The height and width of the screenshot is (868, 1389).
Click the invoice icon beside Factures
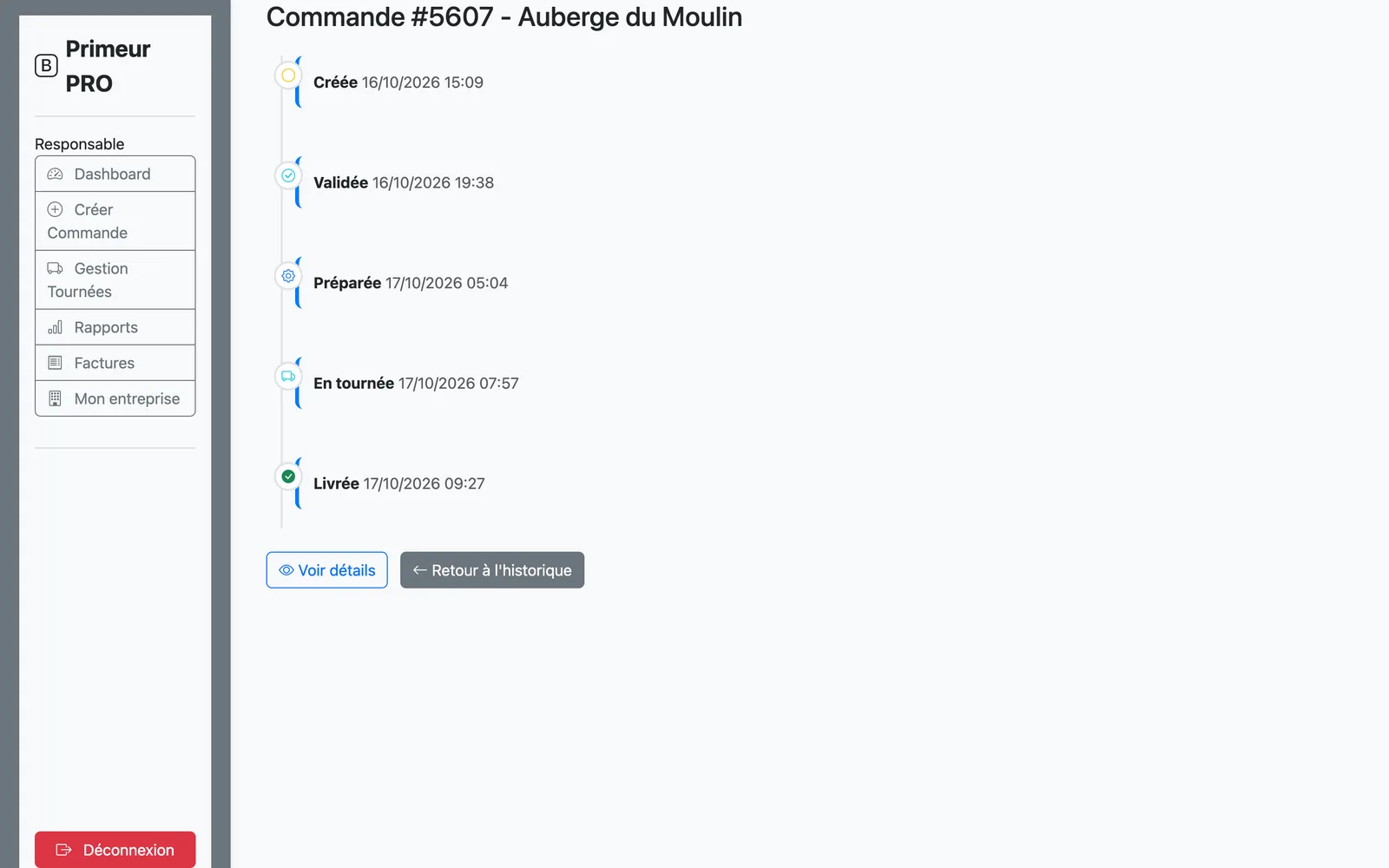coord(55,363)
